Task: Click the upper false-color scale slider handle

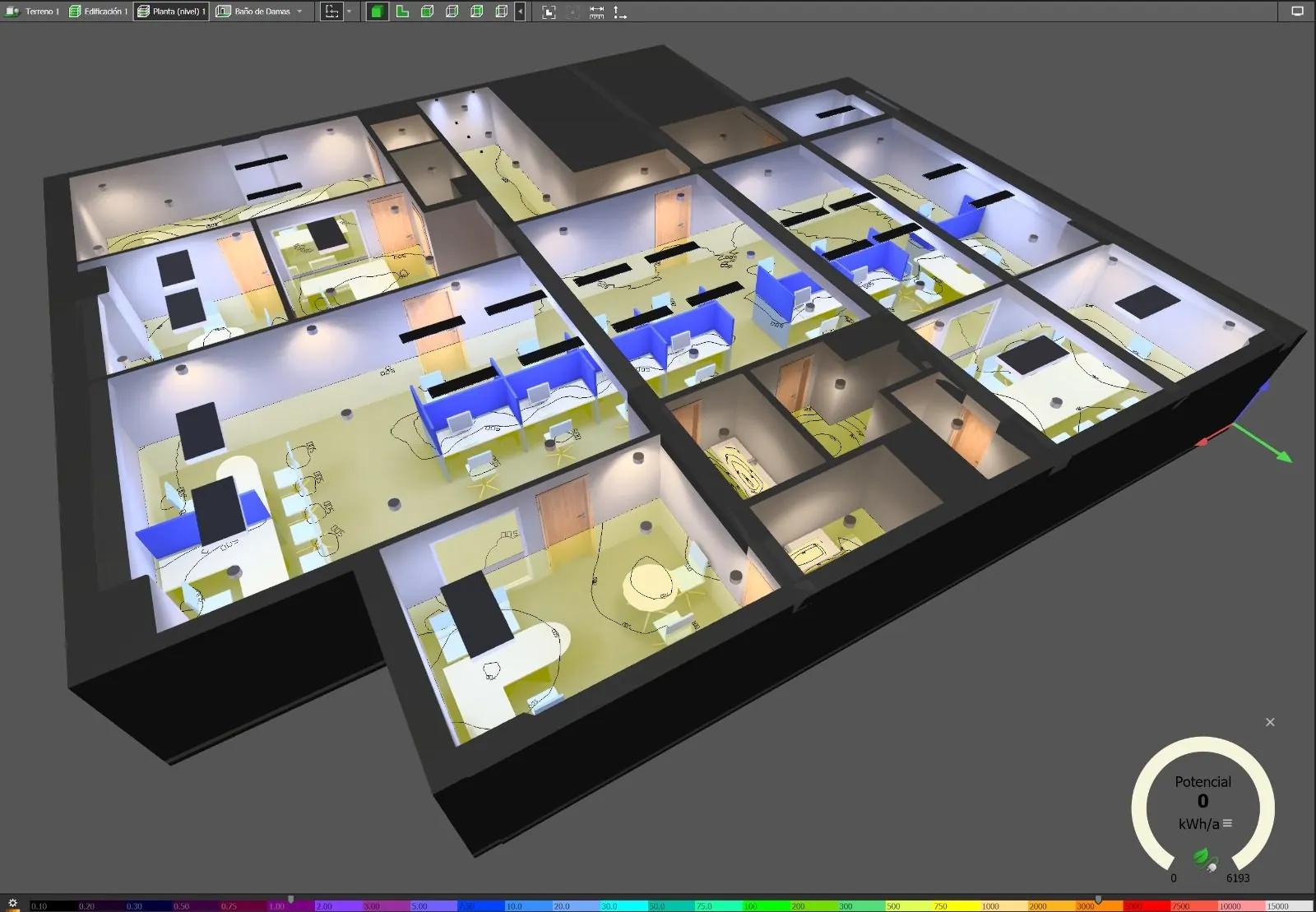Action: [x=1098, y=899]
